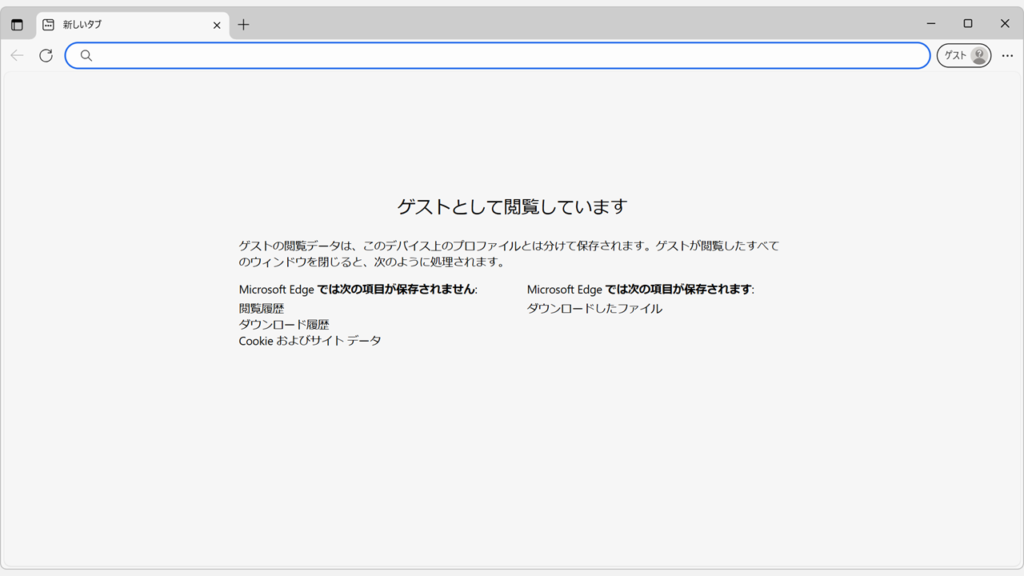1024x576 pixels.
Task: Open the ゲスト profile button
Action: (x=962, y=55)
